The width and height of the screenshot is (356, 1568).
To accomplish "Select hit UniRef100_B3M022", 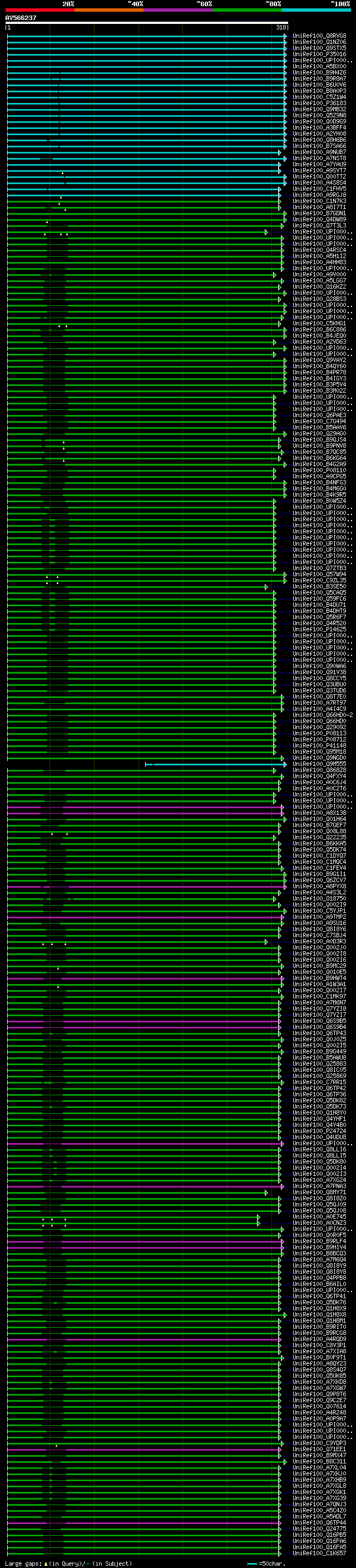I will [319, 391].
